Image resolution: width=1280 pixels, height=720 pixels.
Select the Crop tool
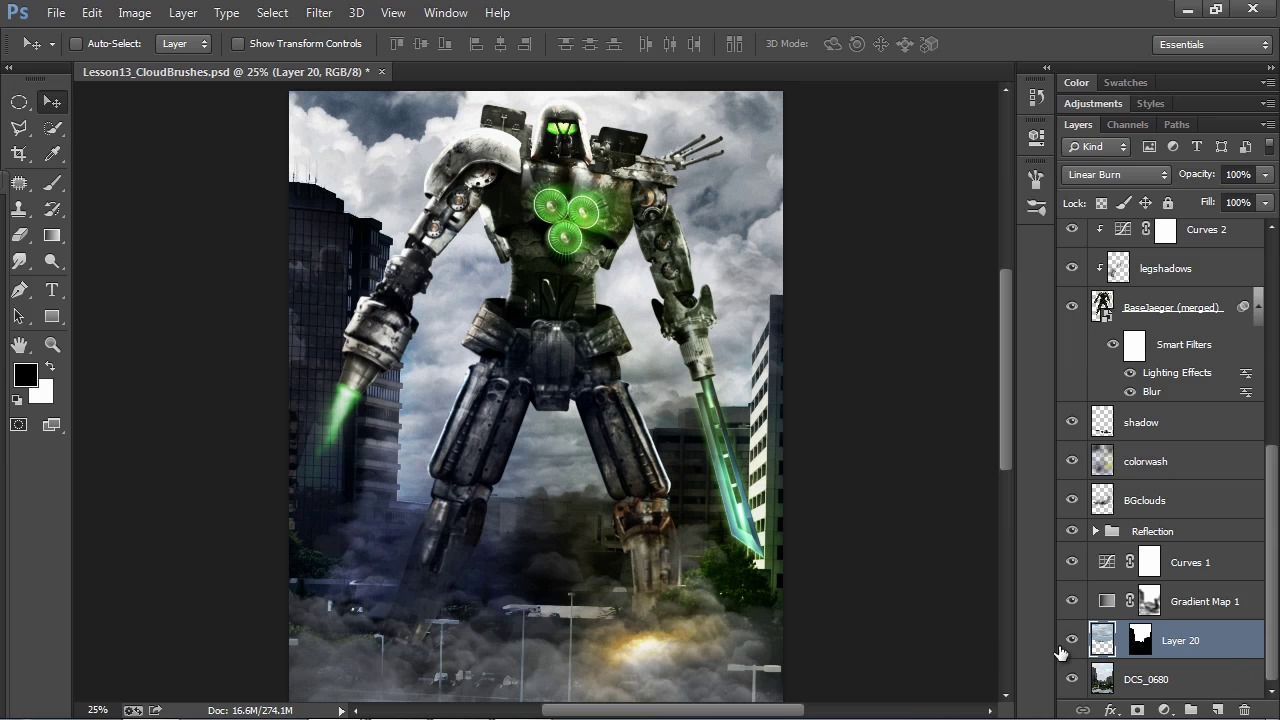click(19, 154)
